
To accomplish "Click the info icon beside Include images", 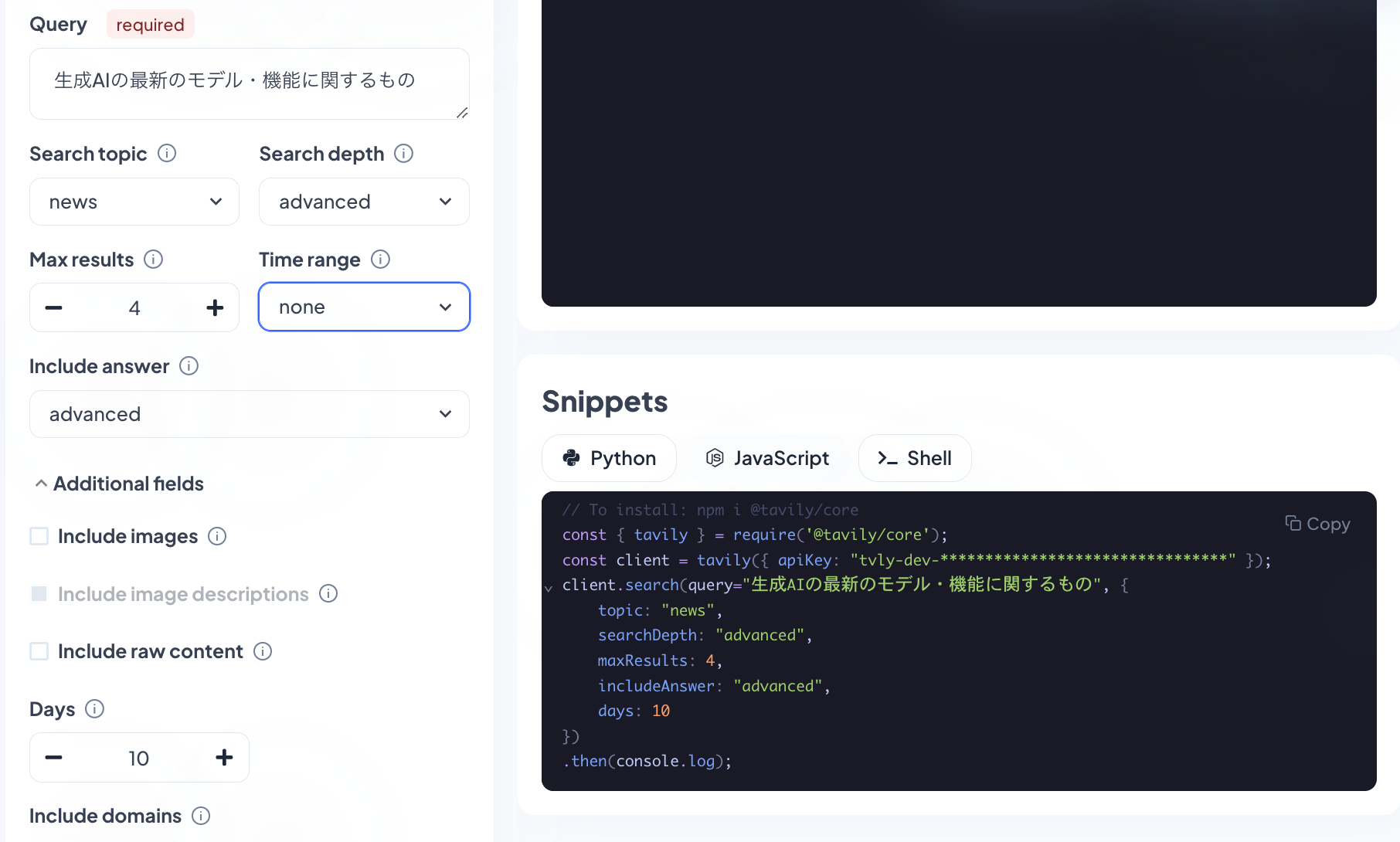I will pyautogui.click(x=218, y=536).
